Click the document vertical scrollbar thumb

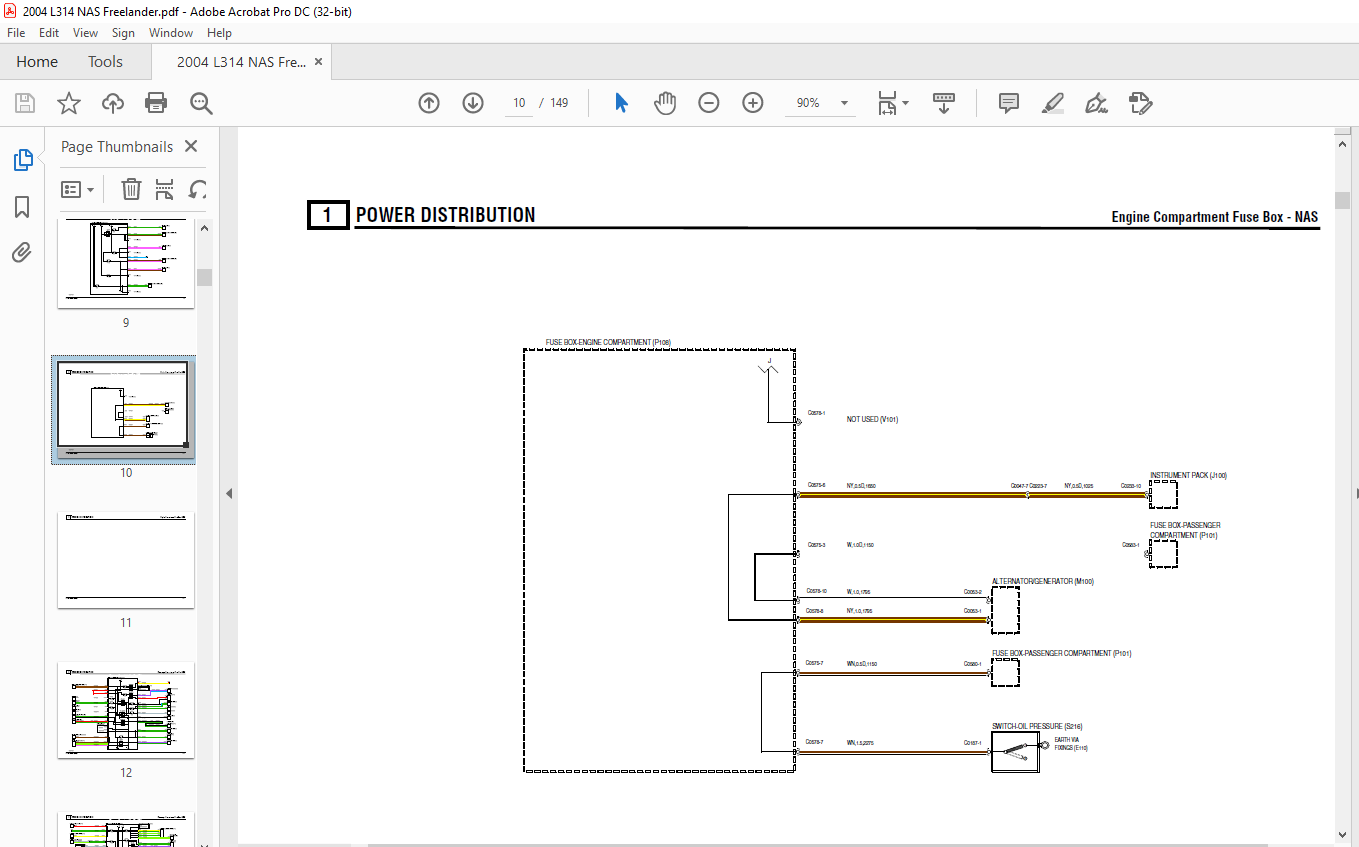pos(1342,200)
